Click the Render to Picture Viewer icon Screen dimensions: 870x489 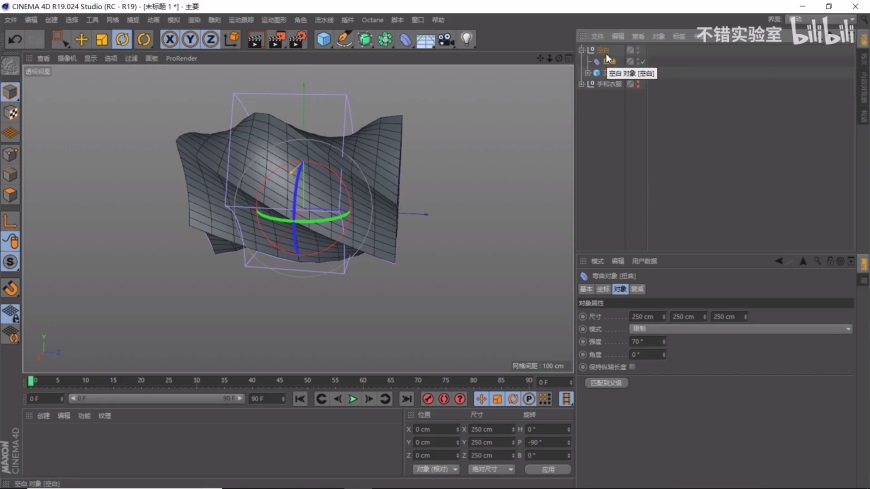click(277, 39)
